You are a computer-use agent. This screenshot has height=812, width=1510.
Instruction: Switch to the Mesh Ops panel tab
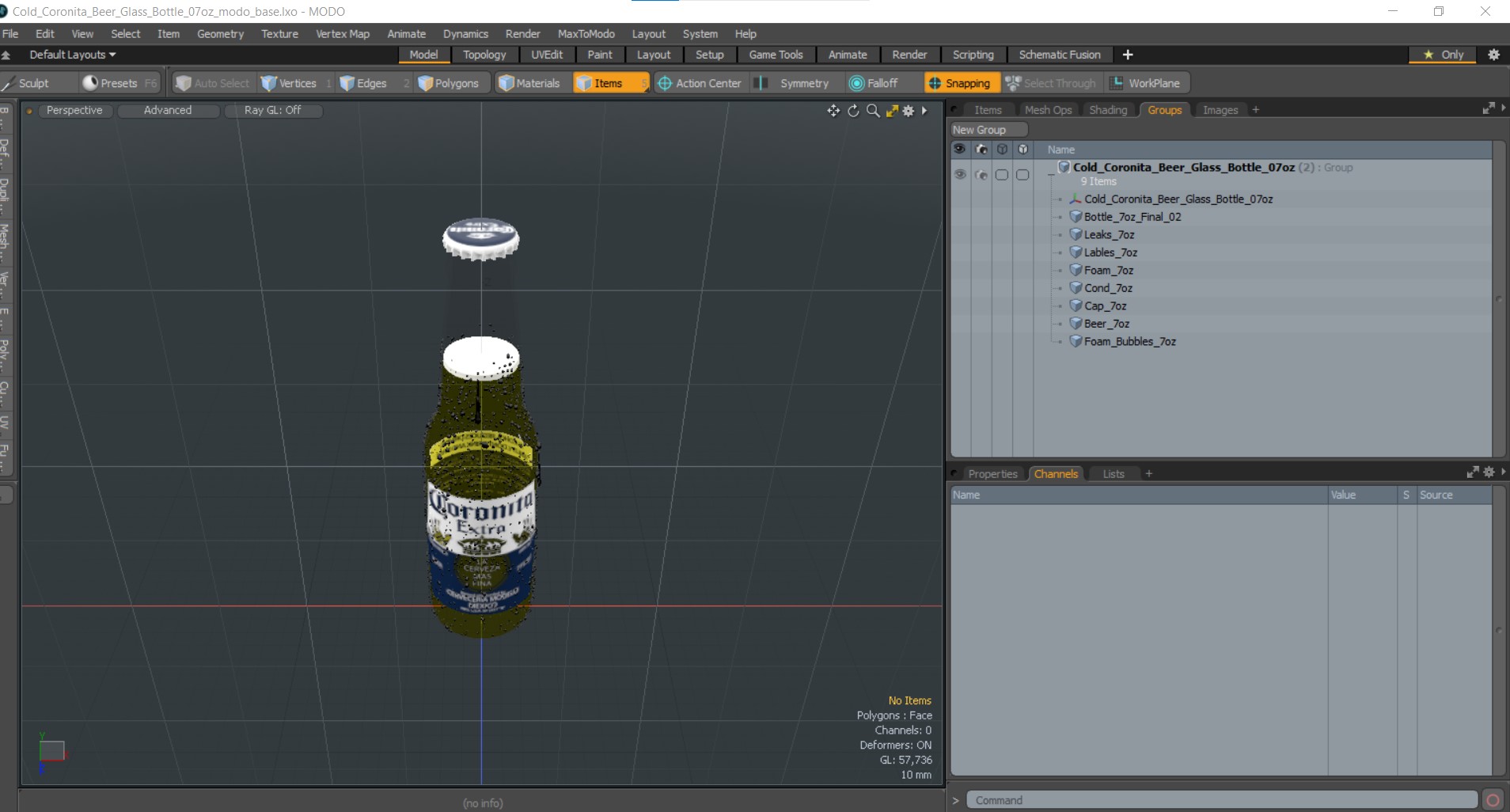[1048, 110]
